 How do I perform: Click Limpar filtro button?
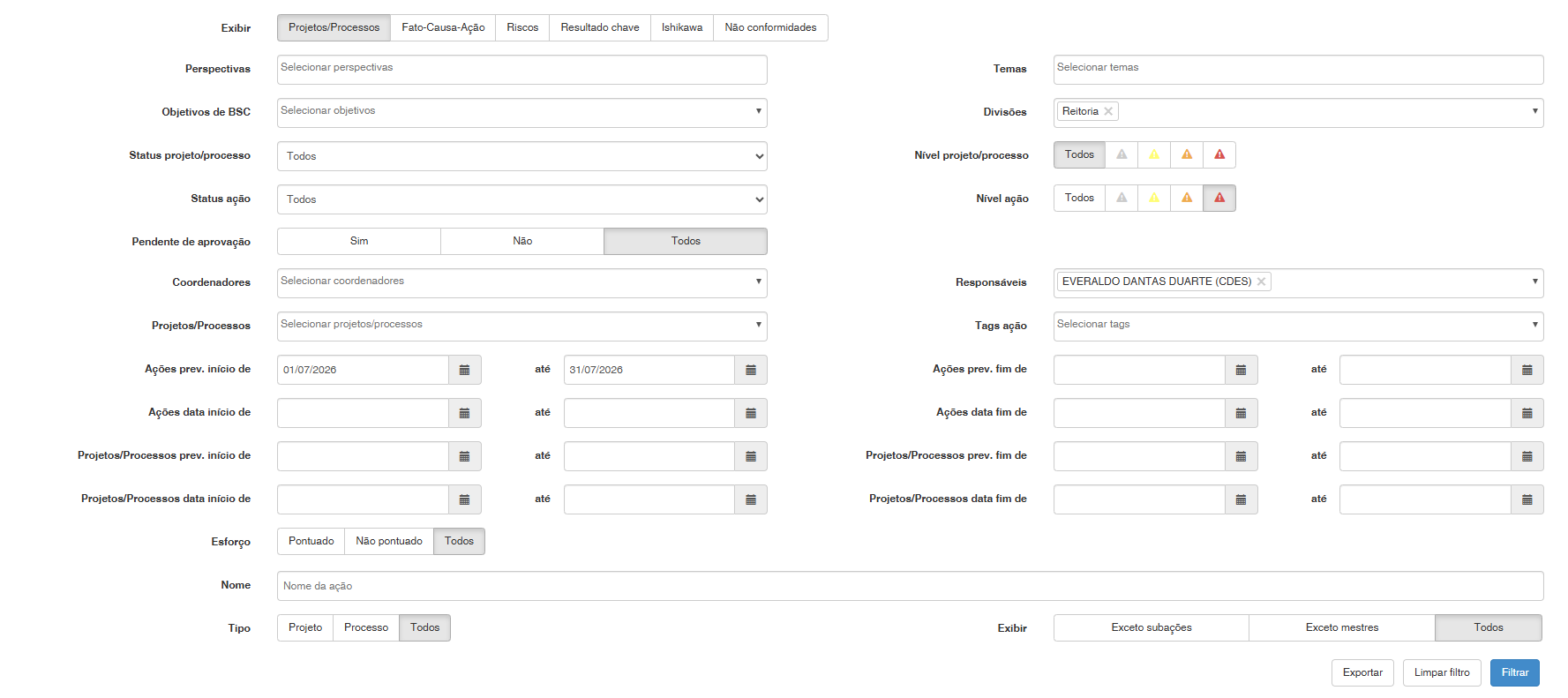[1442, 672]
